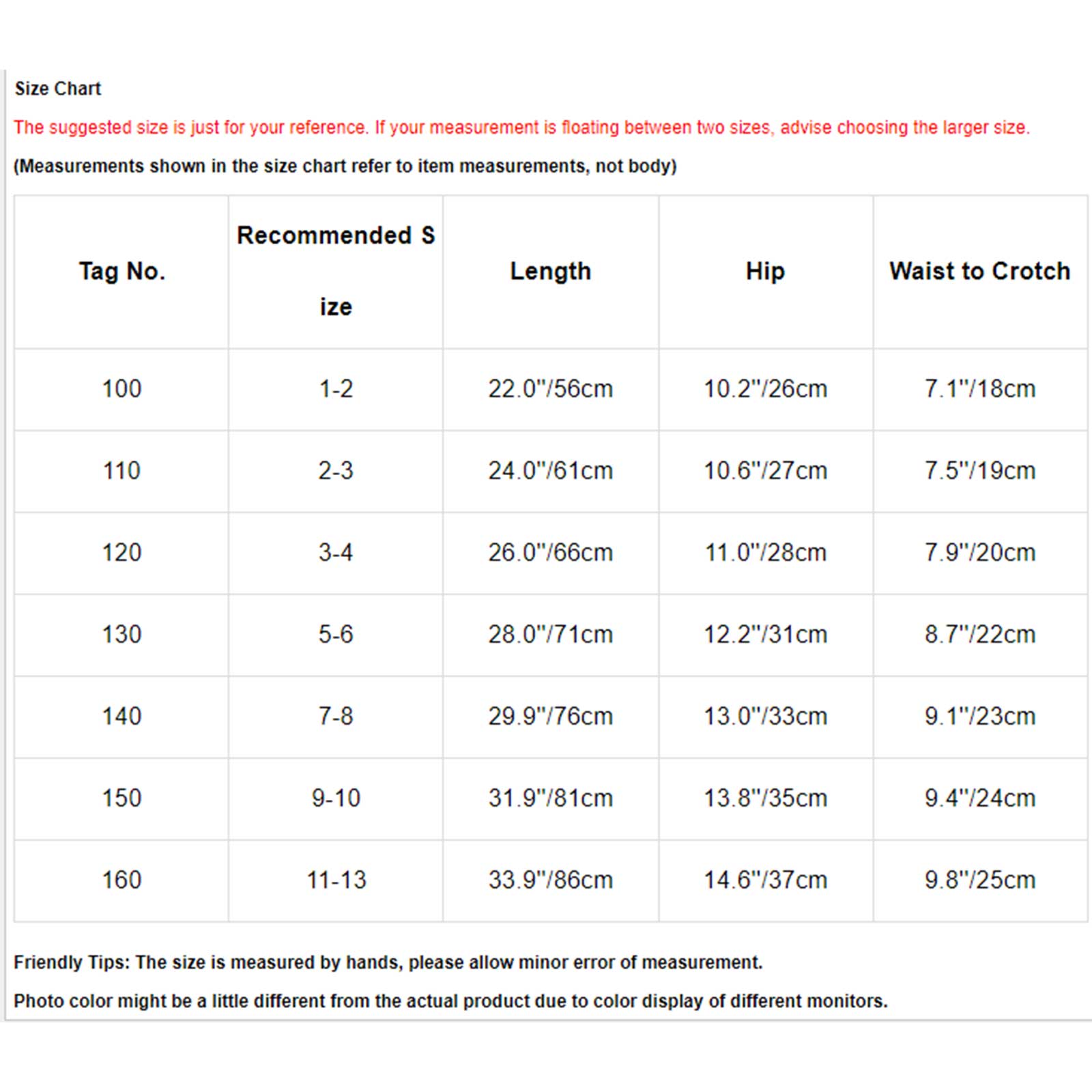Select the red suggested size notice text
The width and height of the screenshot is (1092, 1092).
point(522,128)
